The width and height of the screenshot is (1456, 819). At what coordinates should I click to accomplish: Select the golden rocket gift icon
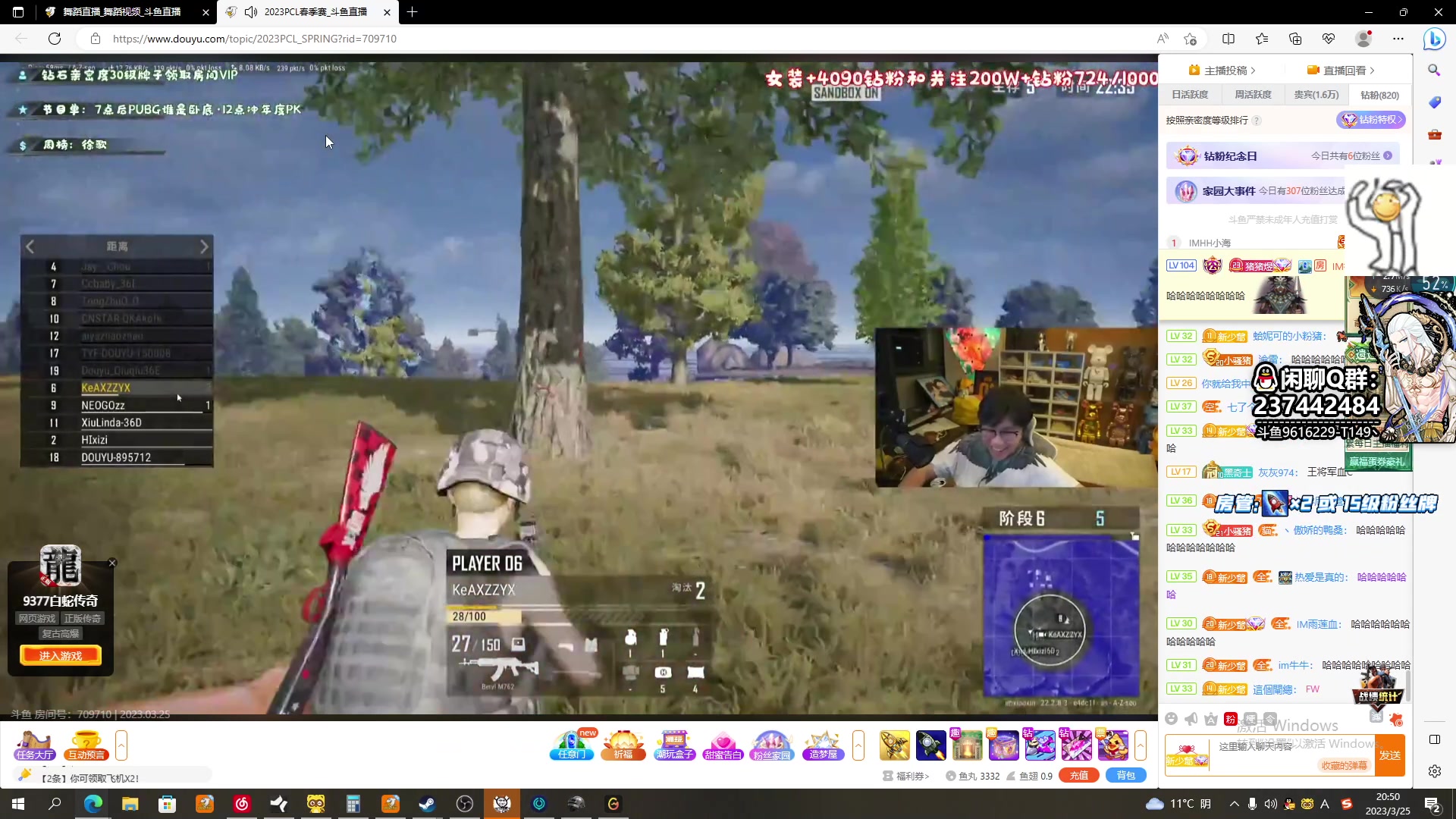point(895,745)
